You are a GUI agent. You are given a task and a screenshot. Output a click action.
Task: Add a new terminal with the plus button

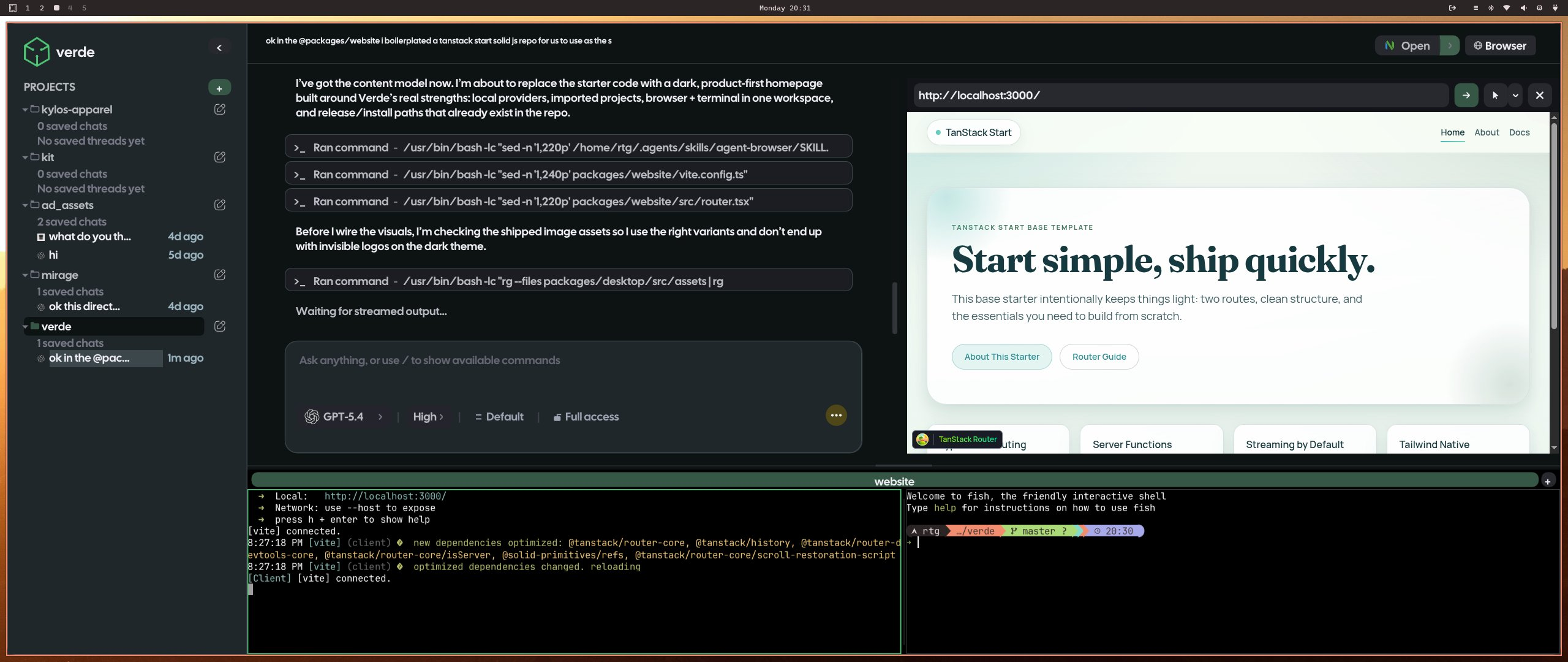[1548, 481]
